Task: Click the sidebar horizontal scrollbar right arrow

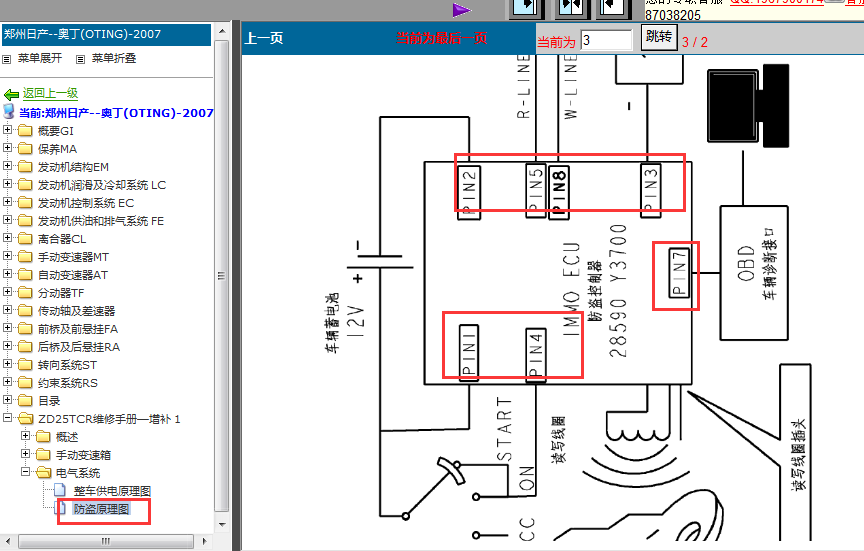Action: pyautogui.click(x=204, y=541)
